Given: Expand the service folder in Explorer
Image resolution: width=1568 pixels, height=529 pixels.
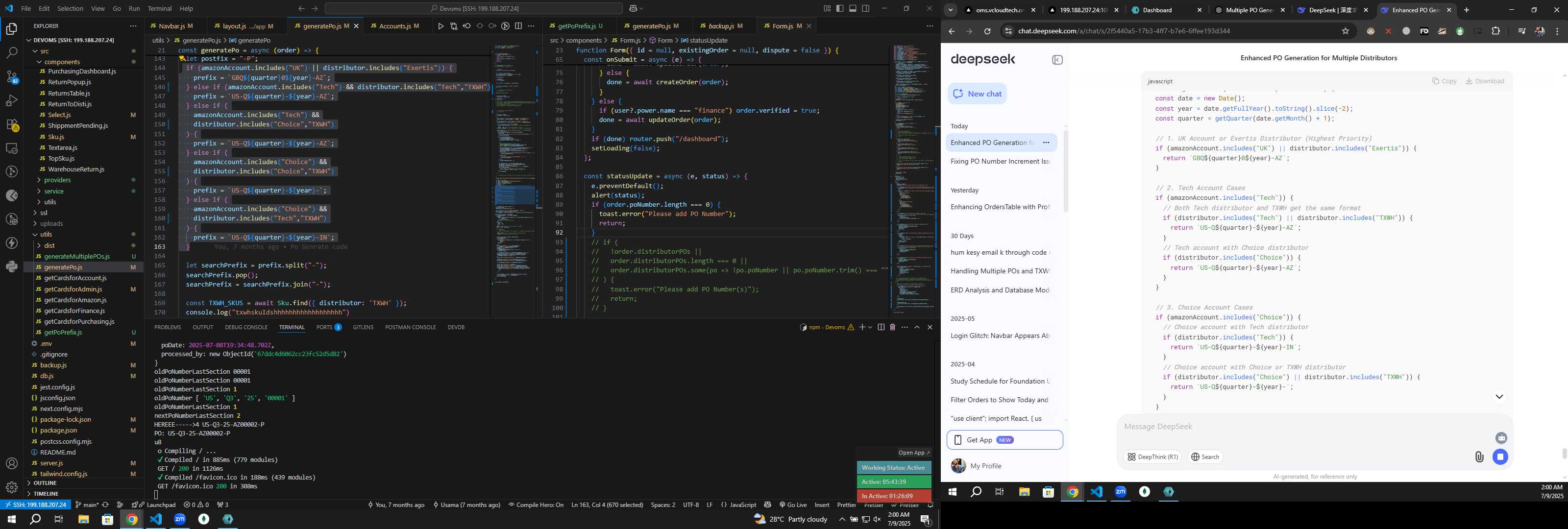Looking at the screenshot, I should [53, 191].
